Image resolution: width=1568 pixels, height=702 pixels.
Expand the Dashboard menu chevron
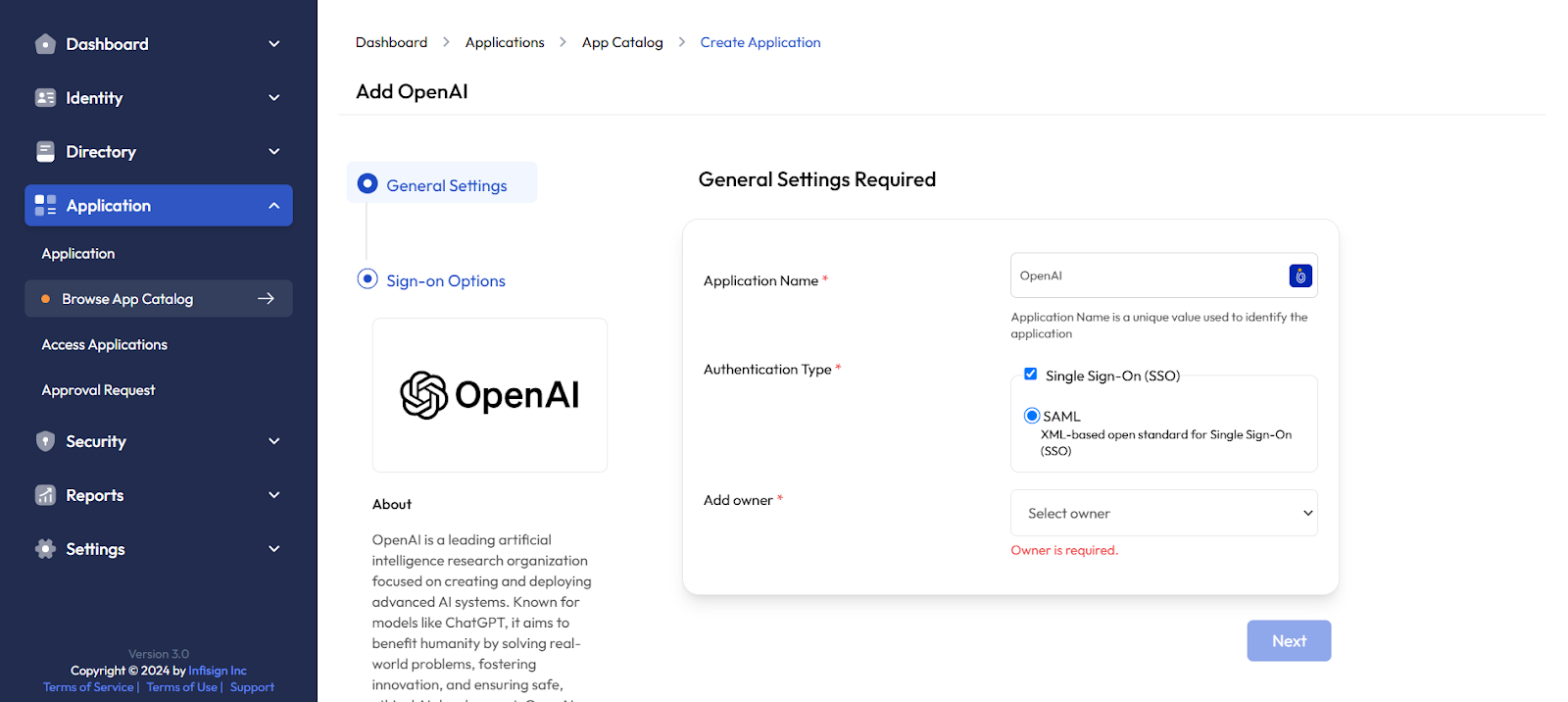[274, 44]
